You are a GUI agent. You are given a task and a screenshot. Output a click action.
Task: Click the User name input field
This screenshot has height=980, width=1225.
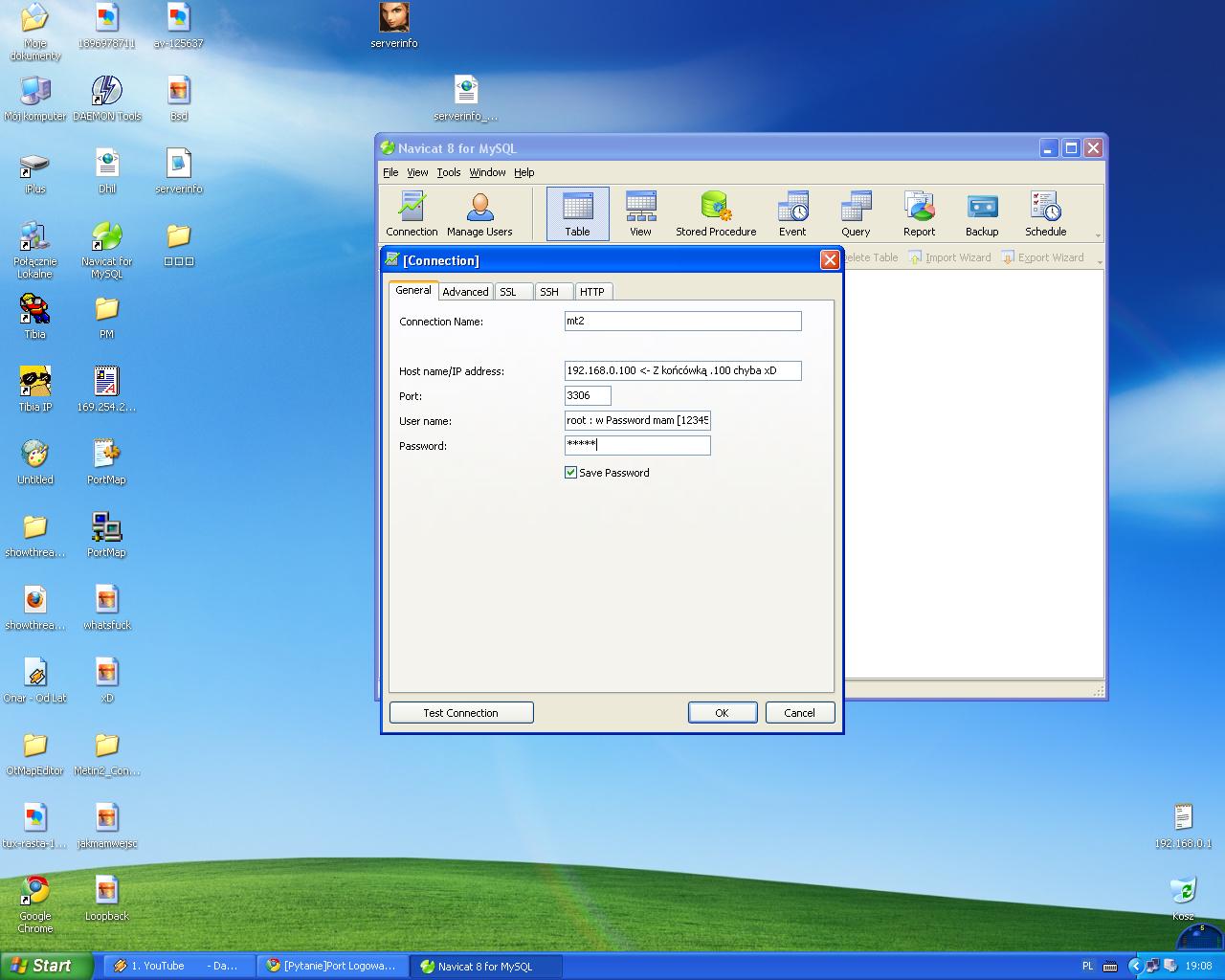[x=637, y=421]
